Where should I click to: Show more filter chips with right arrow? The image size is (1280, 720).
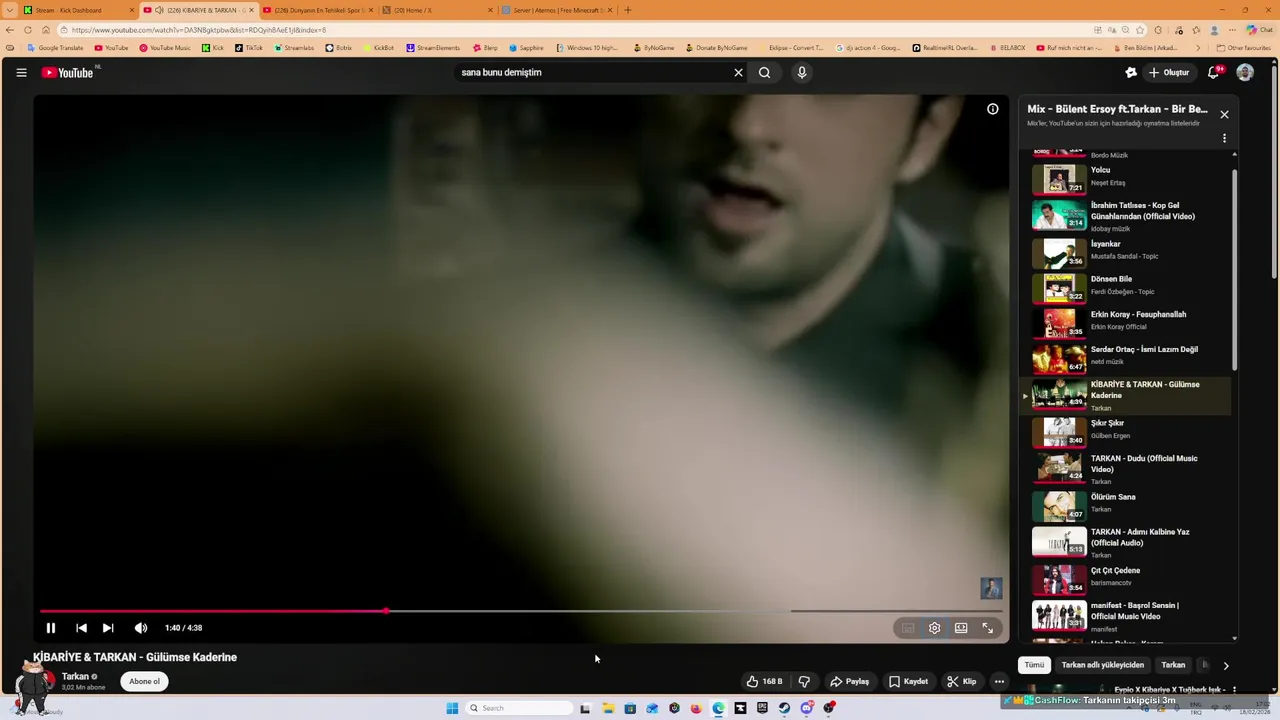tap(1226, 665)
